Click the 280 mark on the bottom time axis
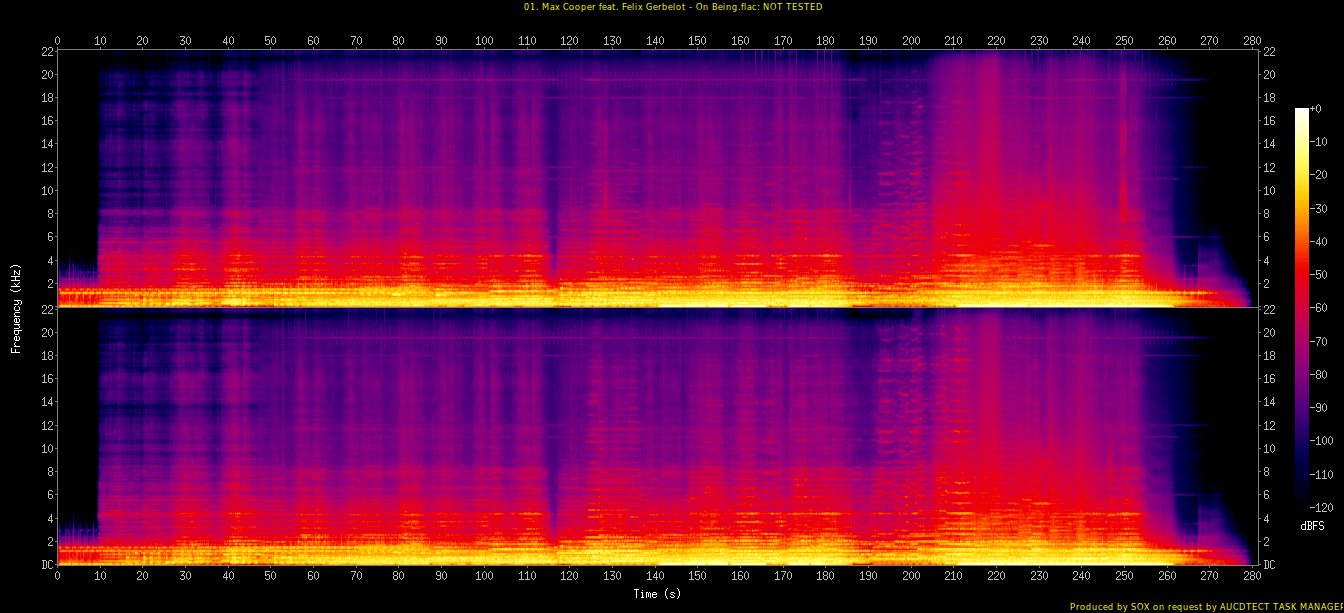The image size is (1344, 613). [1252, 577]
